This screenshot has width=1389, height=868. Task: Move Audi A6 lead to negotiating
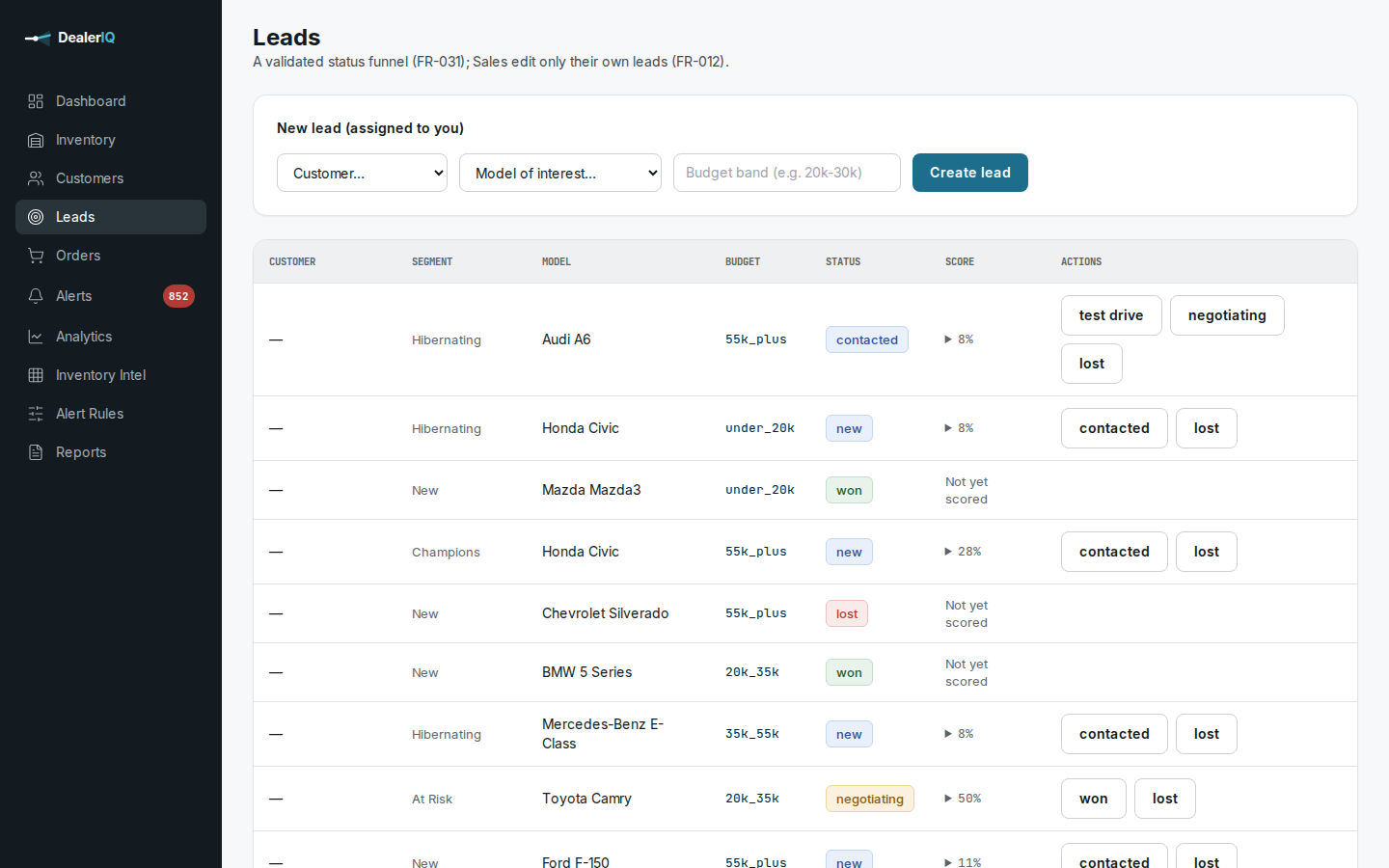point(1227,315)
